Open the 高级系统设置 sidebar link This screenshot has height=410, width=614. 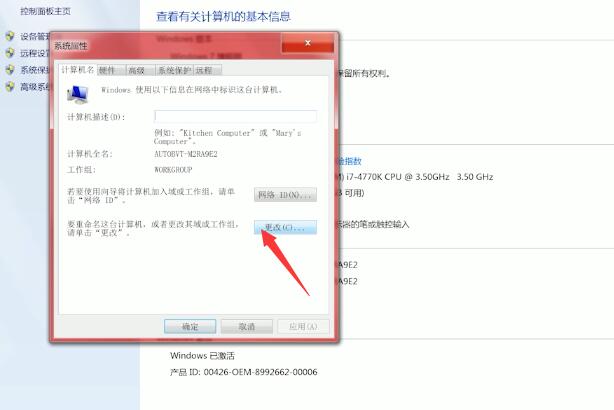(35, 87)
